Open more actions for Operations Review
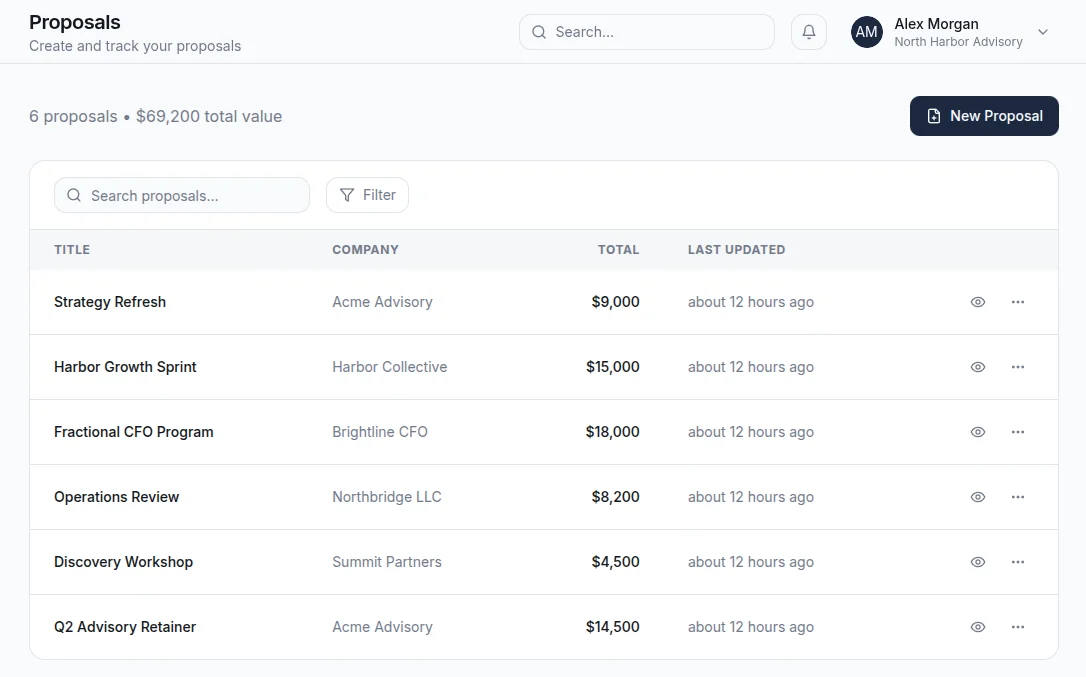This screenshot has width=1086, height=677. (1017, 497)
